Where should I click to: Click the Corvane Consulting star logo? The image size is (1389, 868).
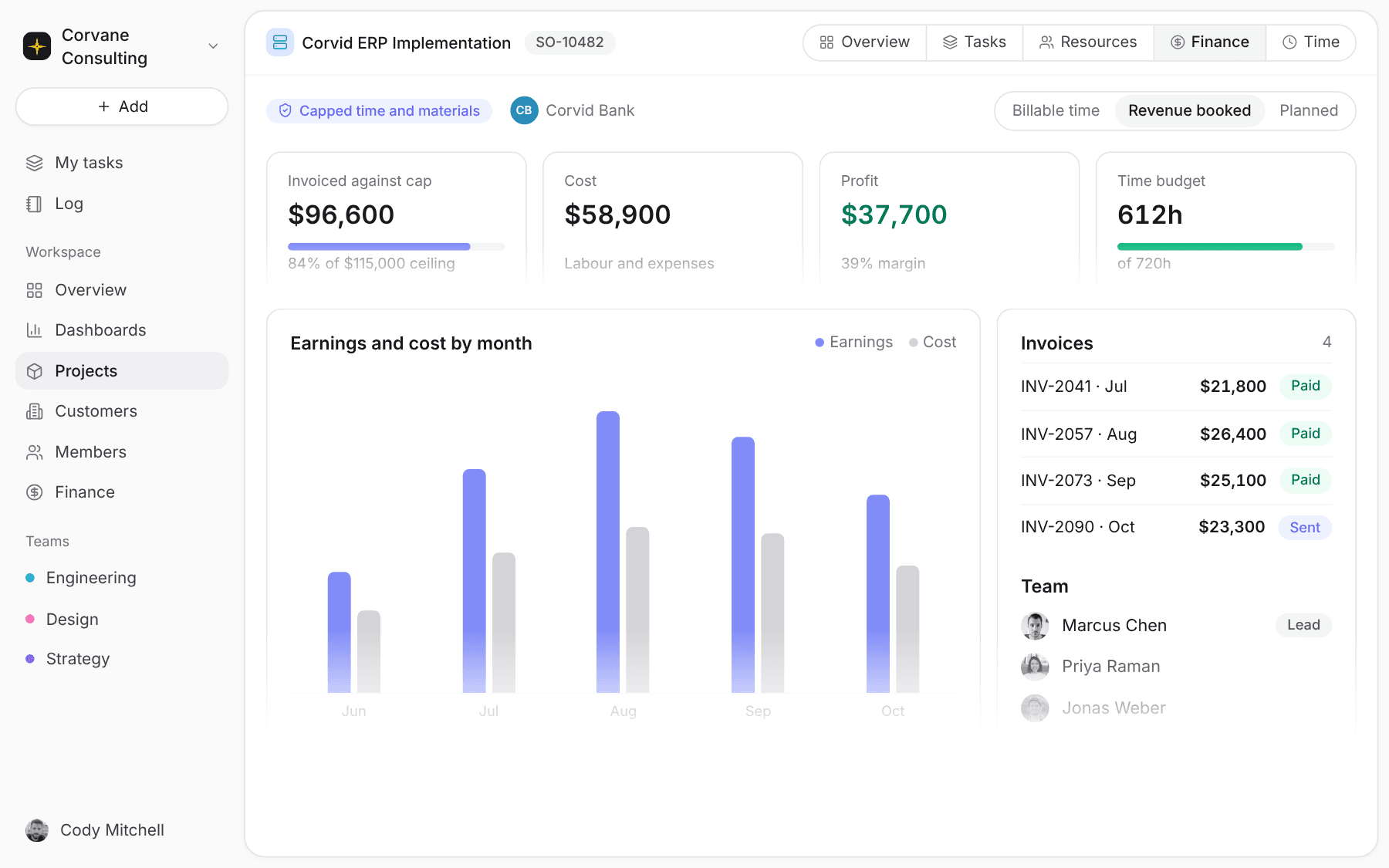37,46
